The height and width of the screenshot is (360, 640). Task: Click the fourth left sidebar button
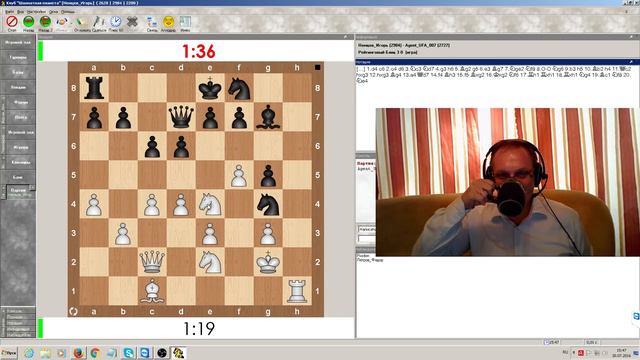pos(18,87)
